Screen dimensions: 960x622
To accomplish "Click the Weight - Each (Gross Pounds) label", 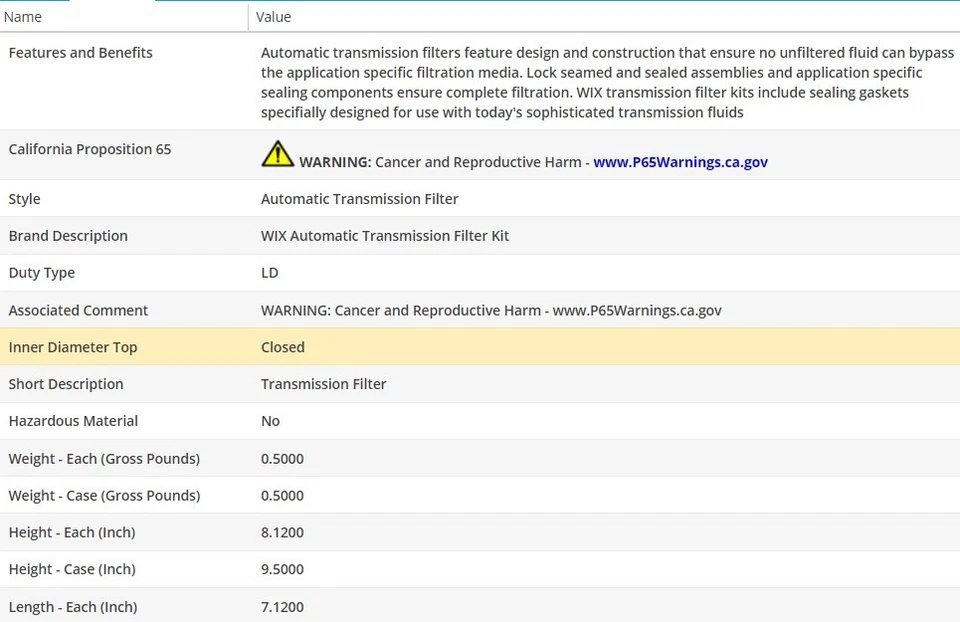I will coord(104,459).
